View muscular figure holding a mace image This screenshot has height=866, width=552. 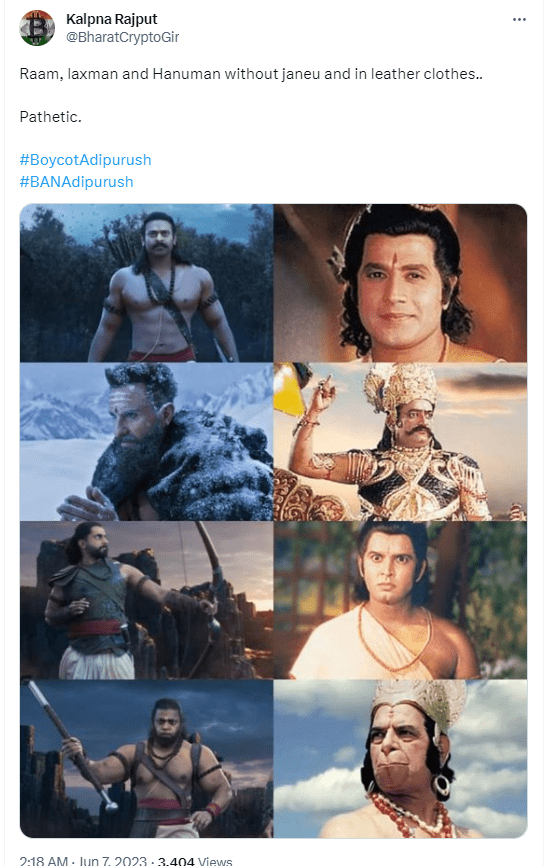coord(146,759)
